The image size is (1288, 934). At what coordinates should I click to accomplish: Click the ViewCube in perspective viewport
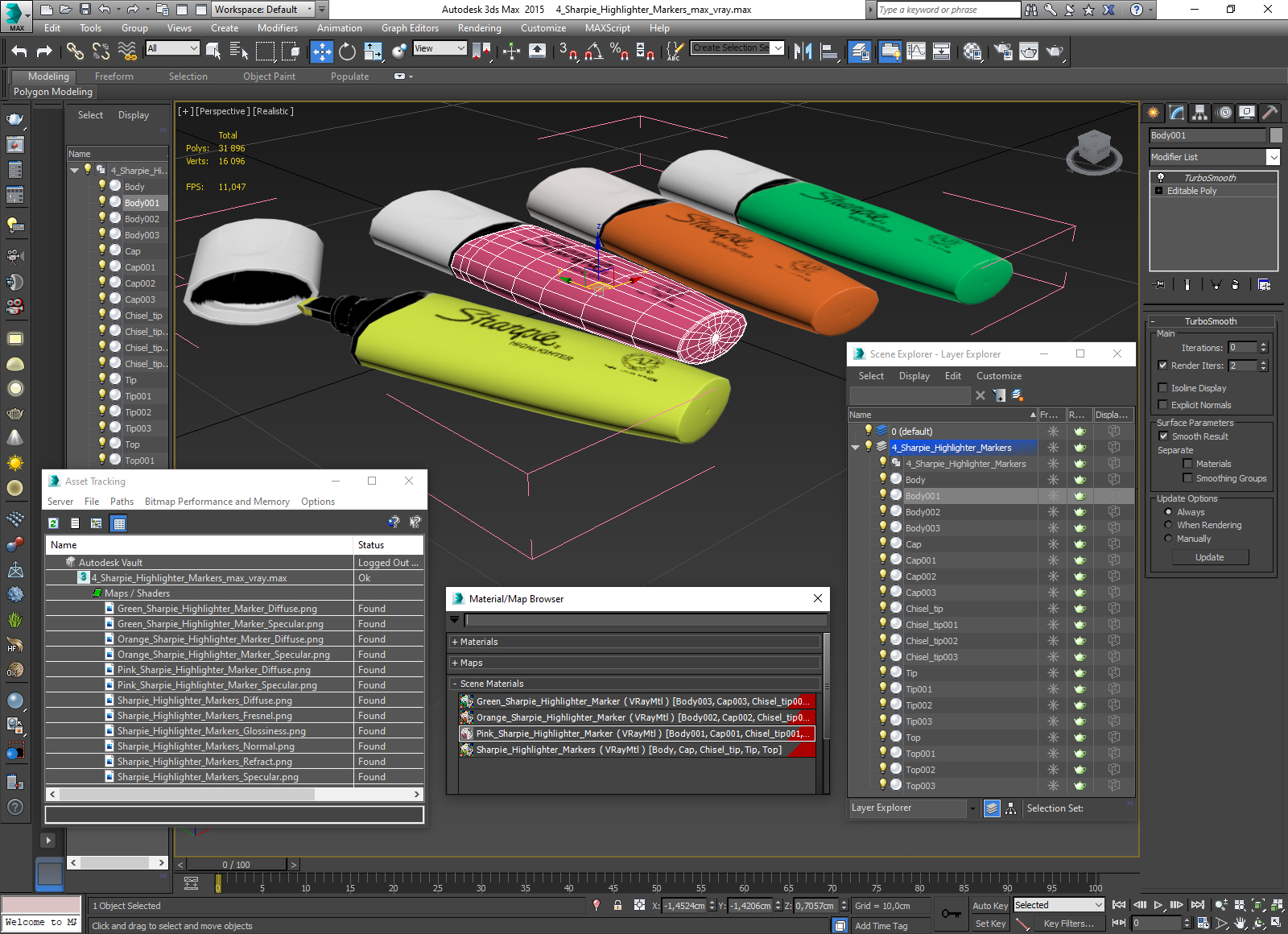(x=1094, y=151)
